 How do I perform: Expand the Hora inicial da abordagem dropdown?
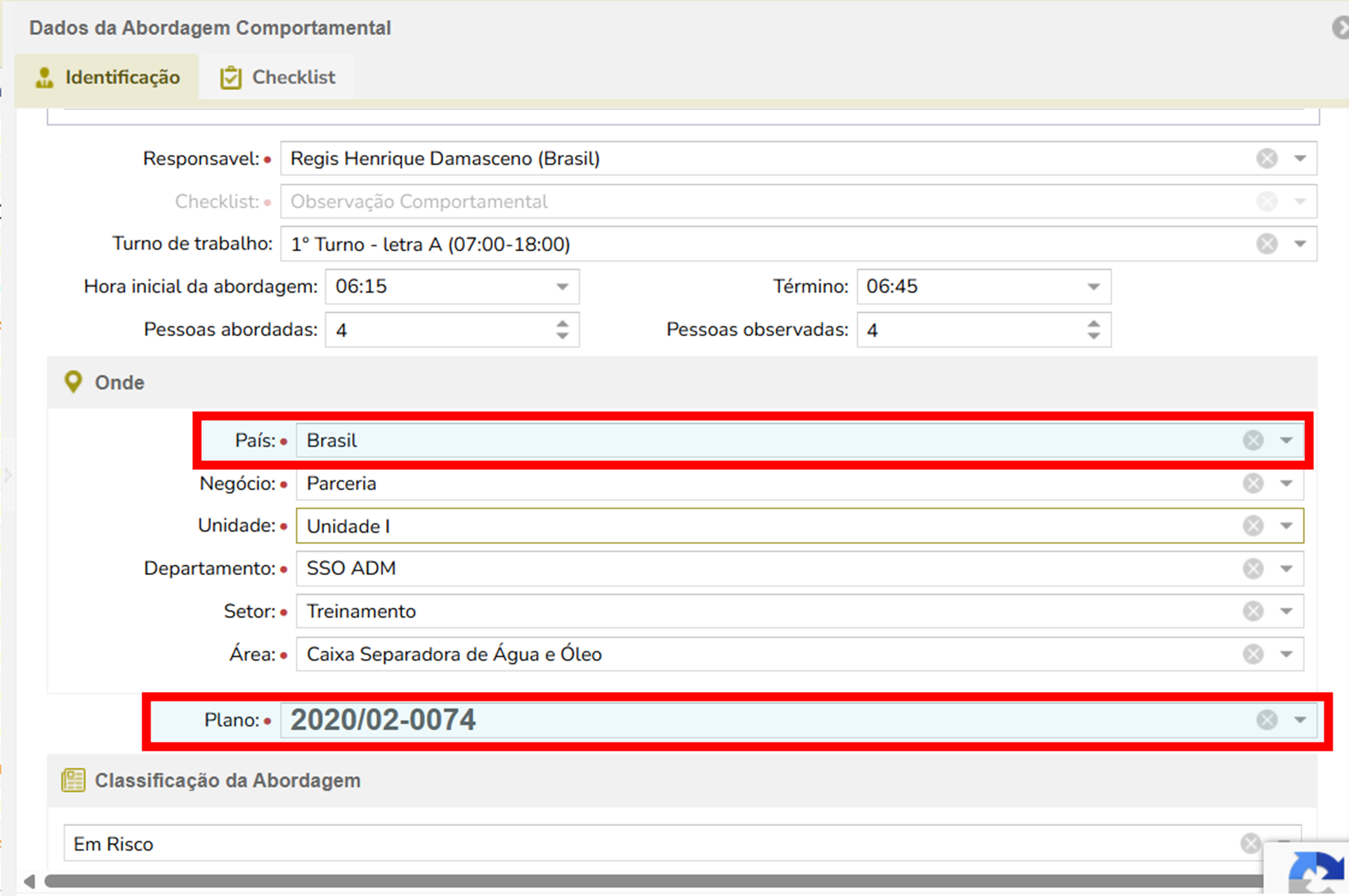[x=562, y=287]
